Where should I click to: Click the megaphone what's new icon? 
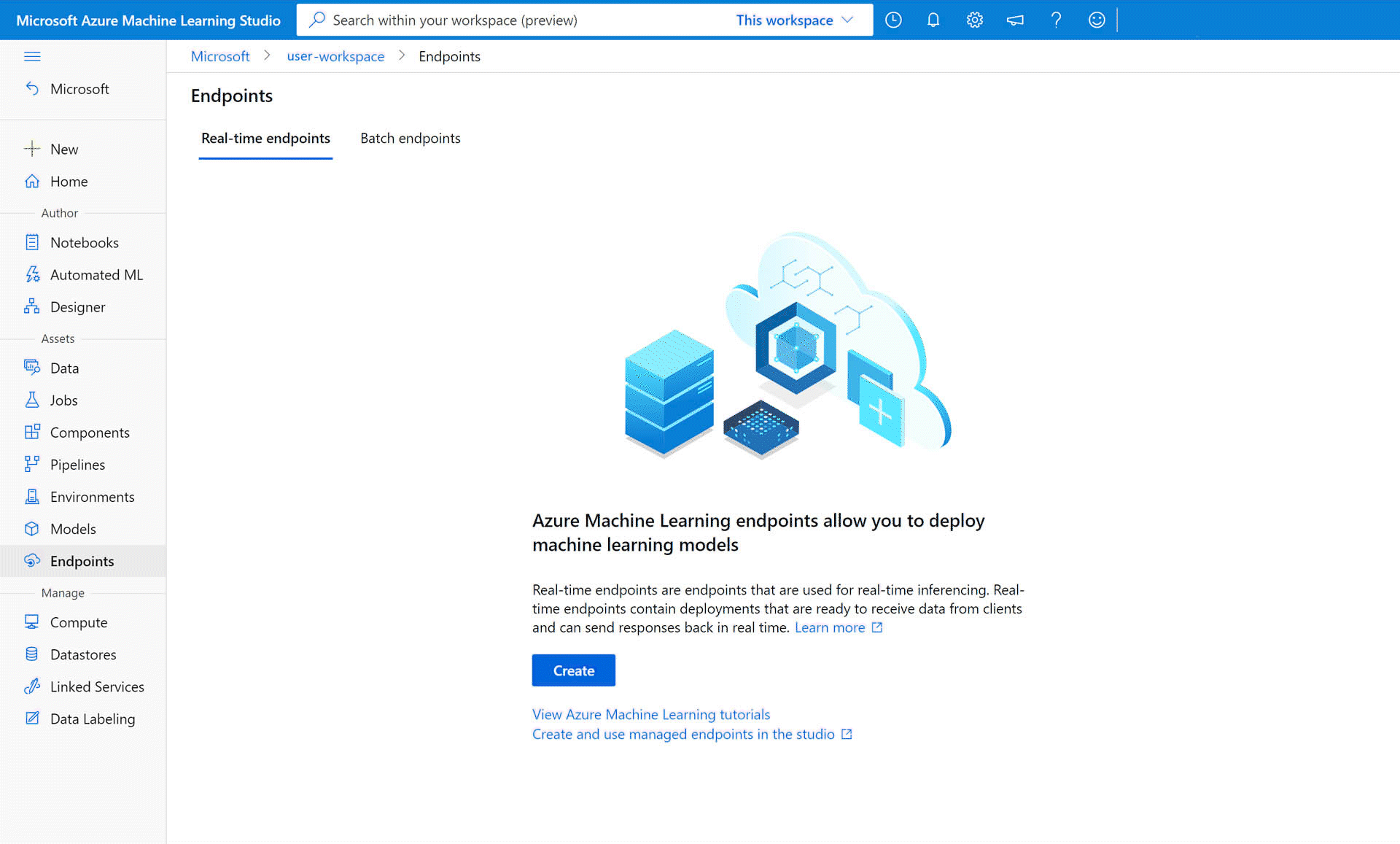pyautogui.click(x=1015, y=20)
